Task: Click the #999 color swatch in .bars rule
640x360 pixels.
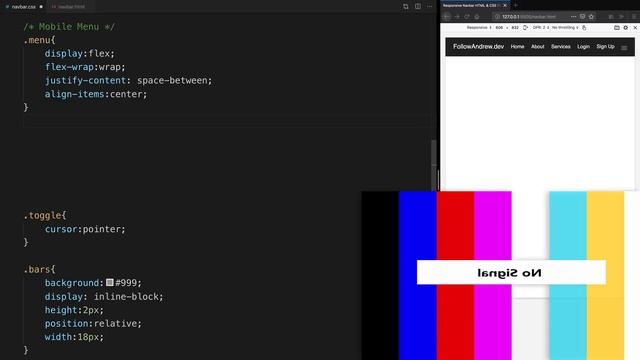Action: tap(109, 282)
